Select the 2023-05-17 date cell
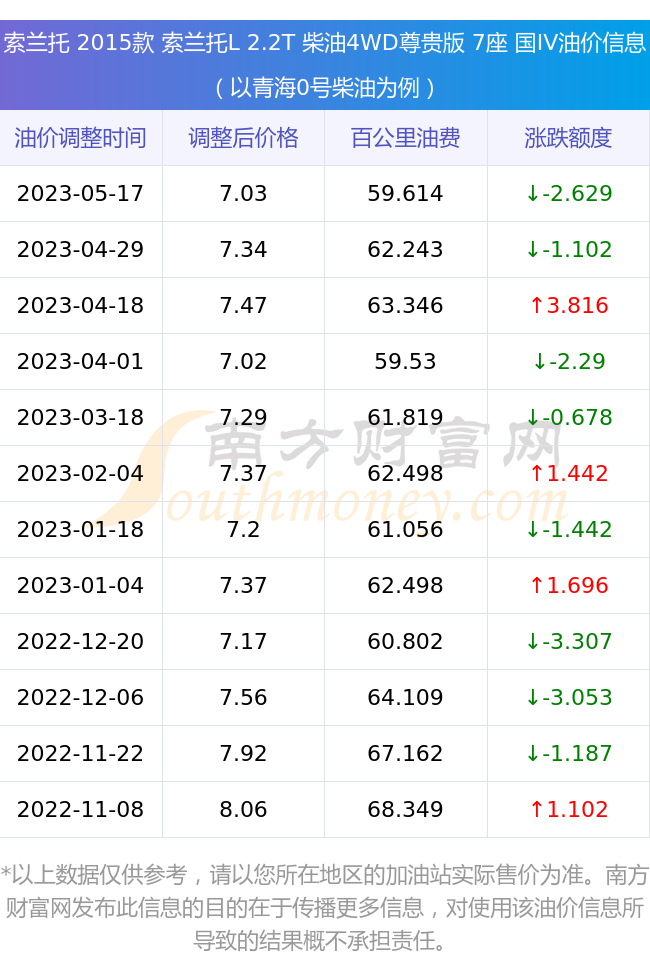This screenshot has width=650, height=957. pyautogui.click(x=81, y=193)
